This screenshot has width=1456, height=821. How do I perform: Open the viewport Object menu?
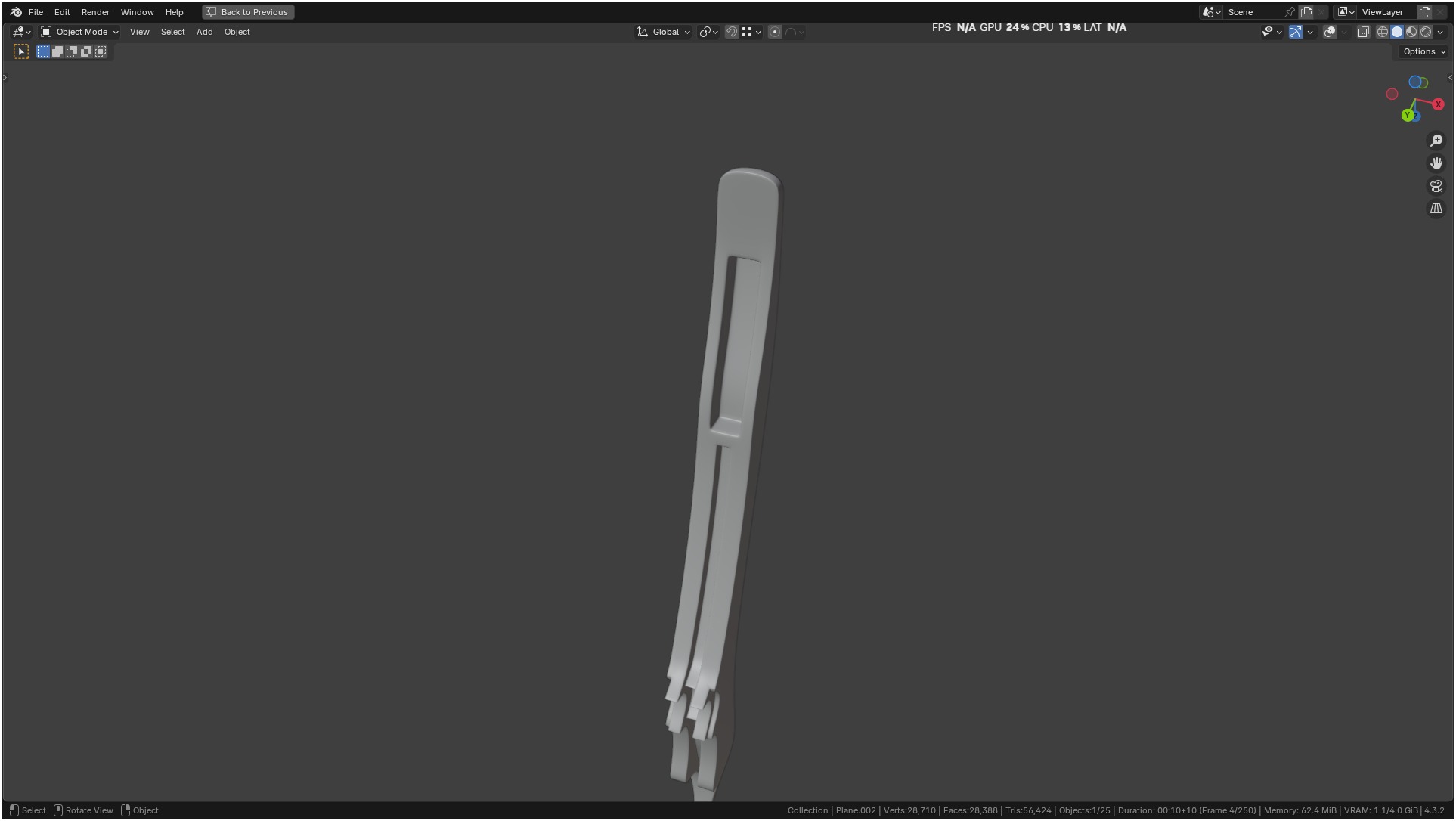237,32
